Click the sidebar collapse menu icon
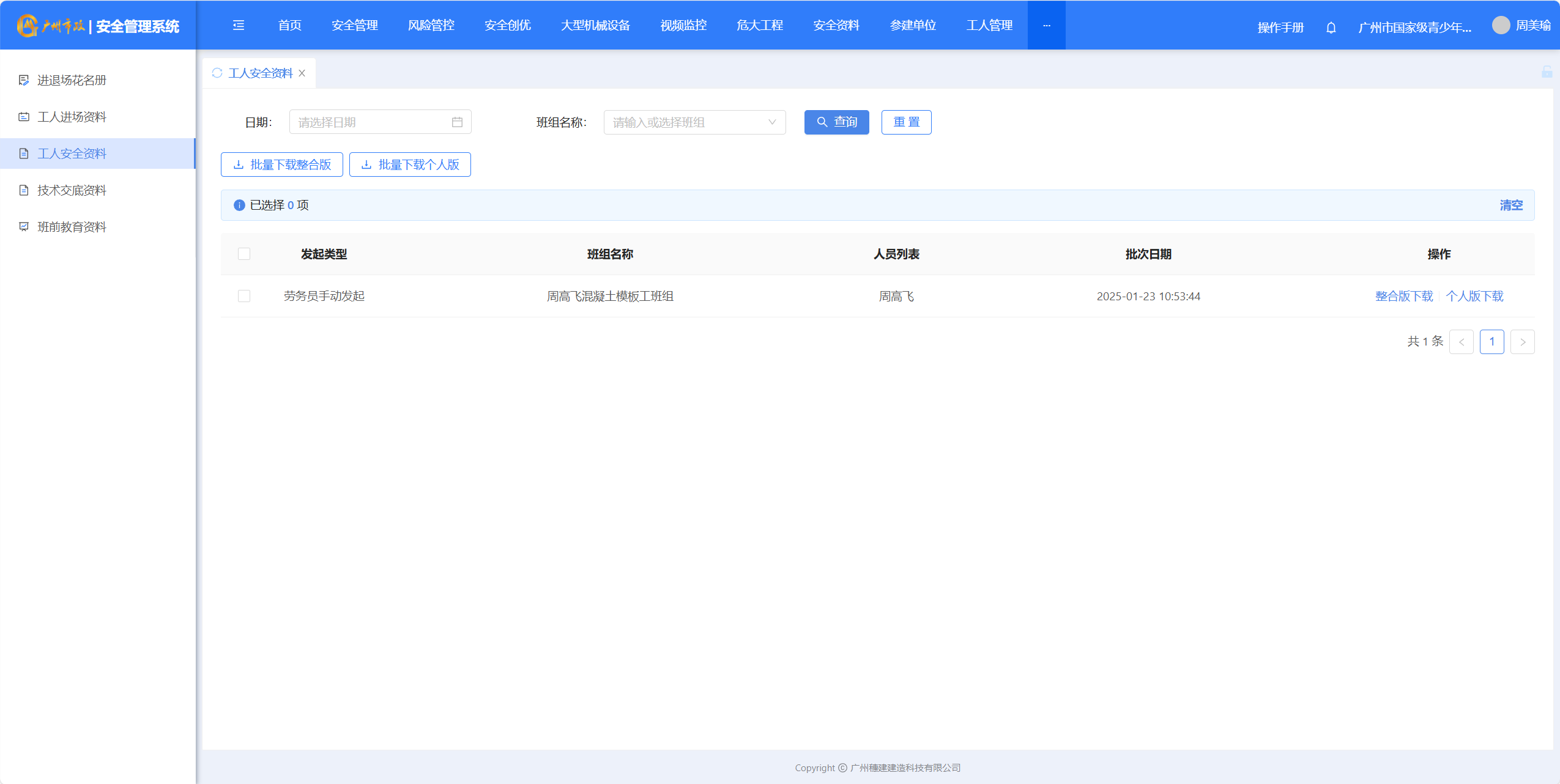The width and height of the screenshot is (1560, 784). 239,25
